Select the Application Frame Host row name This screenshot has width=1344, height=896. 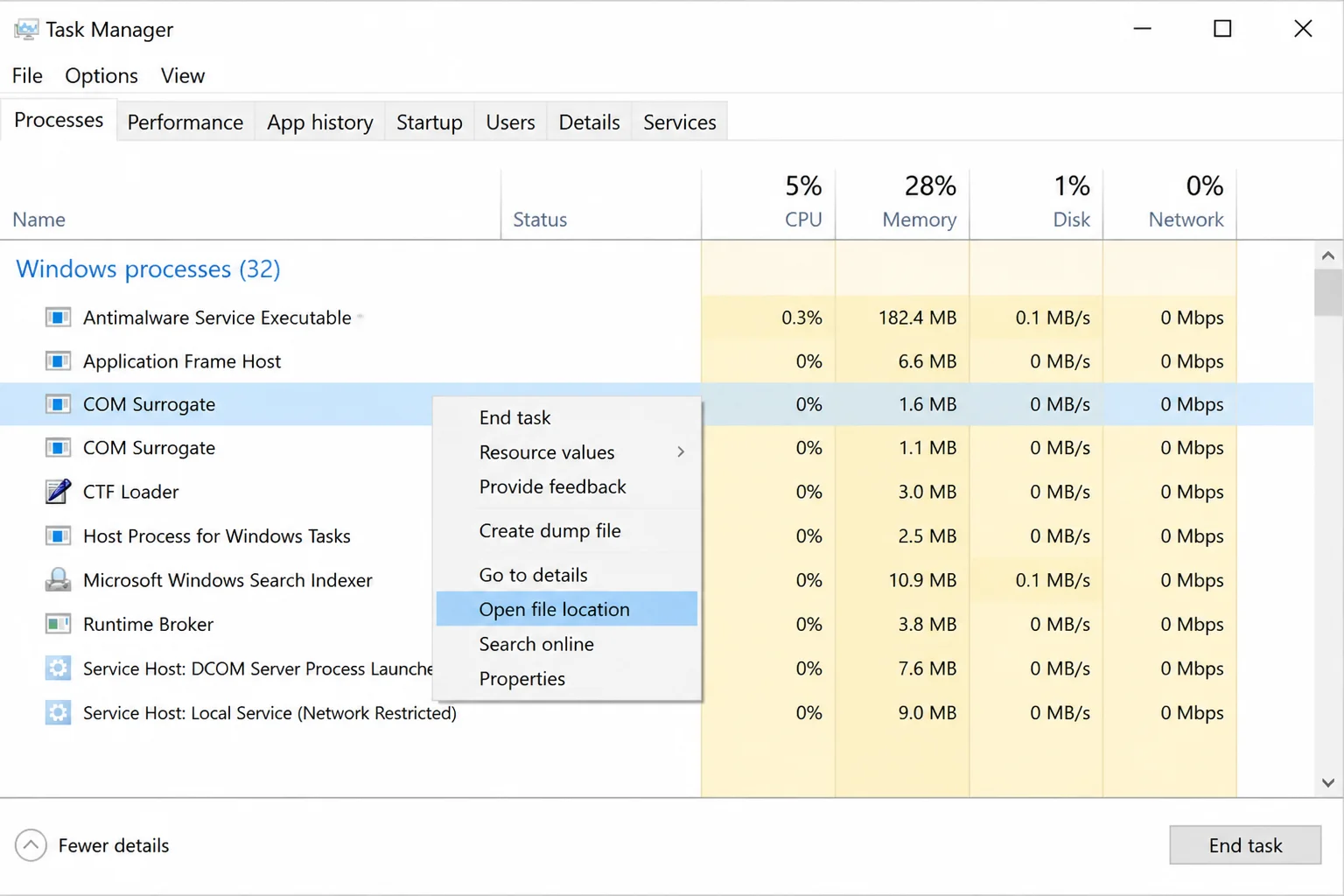pyautogui.click(x=182, y=361)
